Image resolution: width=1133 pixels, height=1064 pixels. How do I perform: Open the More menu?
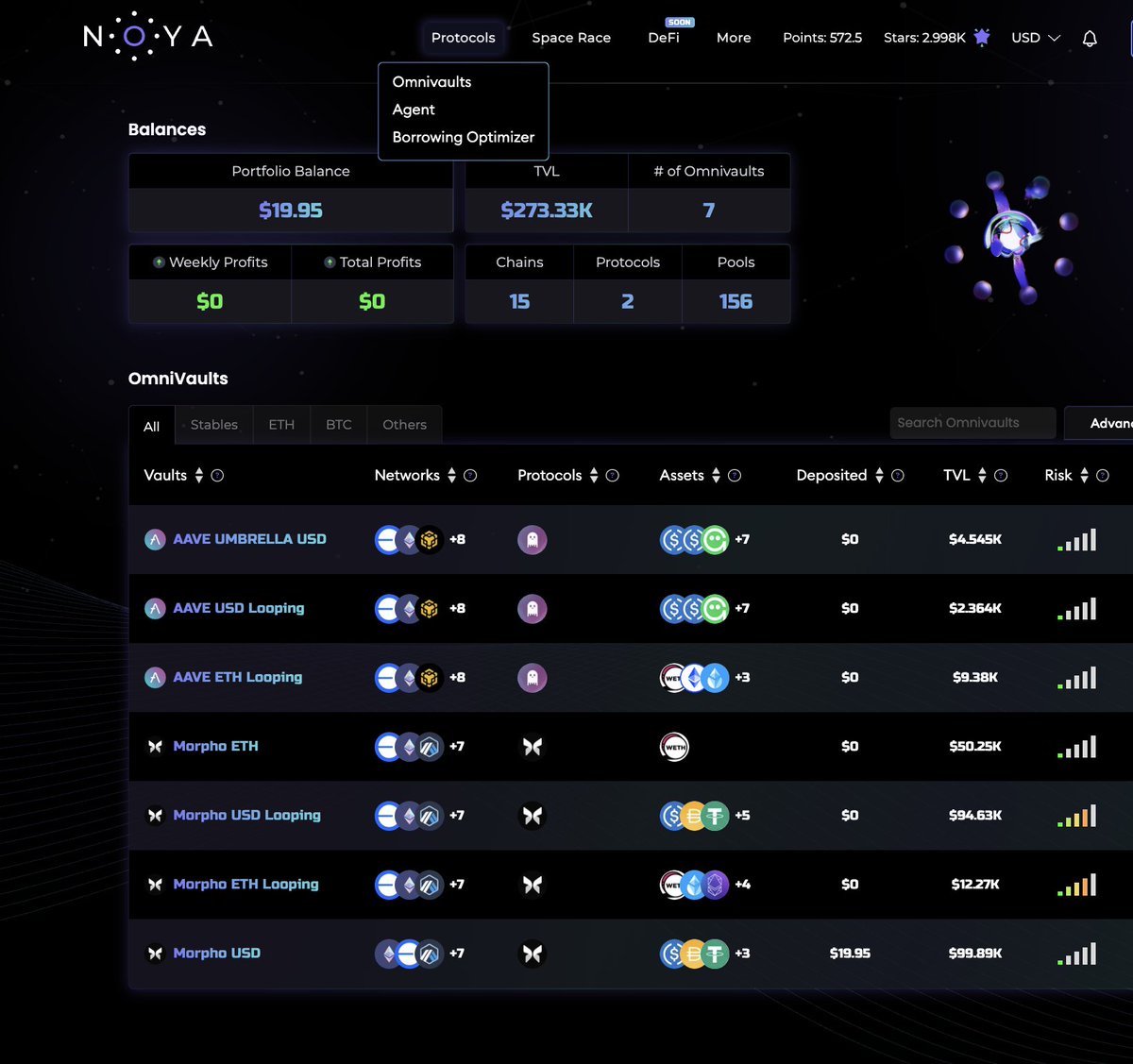tap(734, 38)
